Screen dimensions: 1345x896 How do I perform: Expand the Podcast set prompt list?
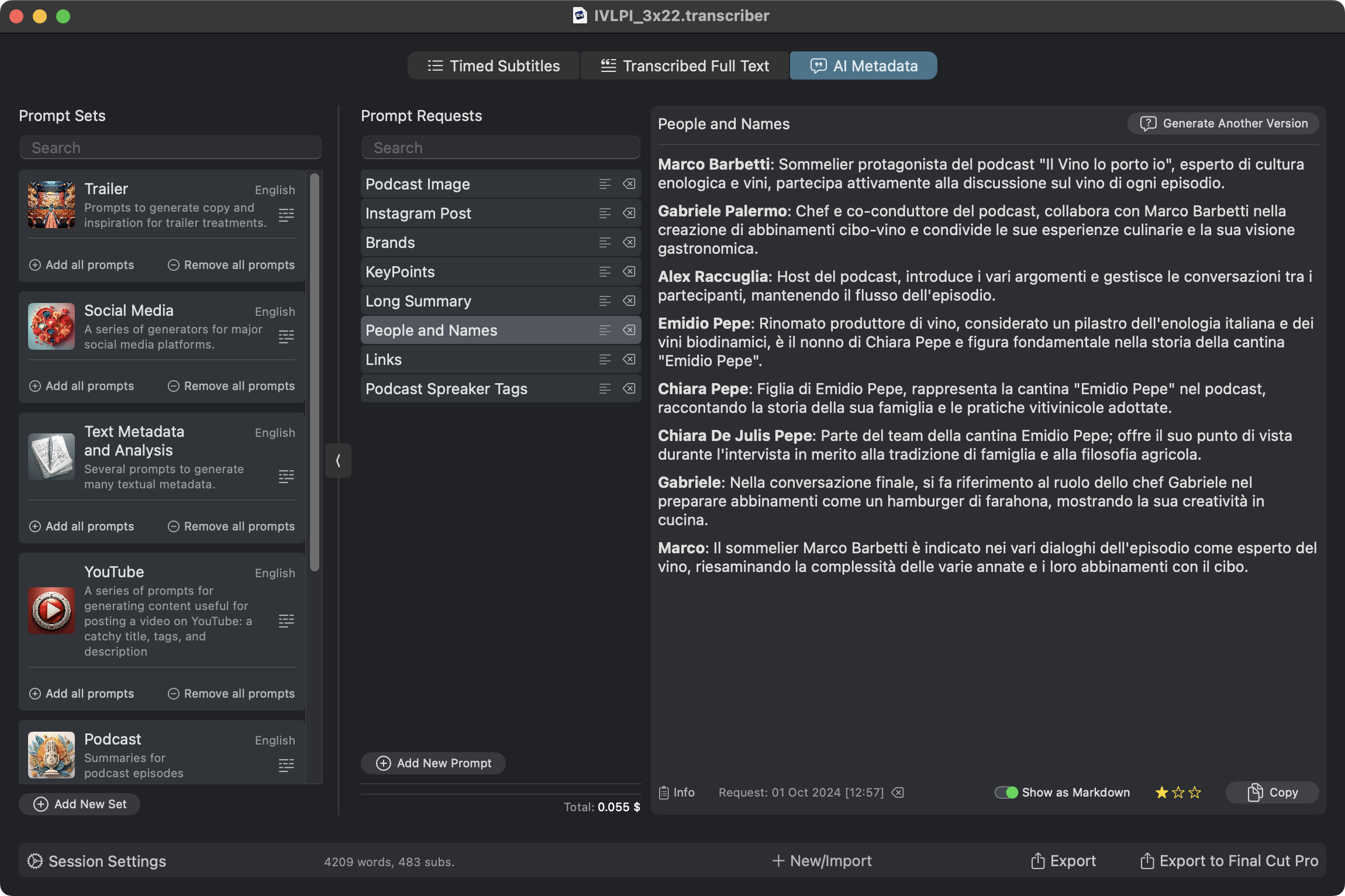[286, 765]
